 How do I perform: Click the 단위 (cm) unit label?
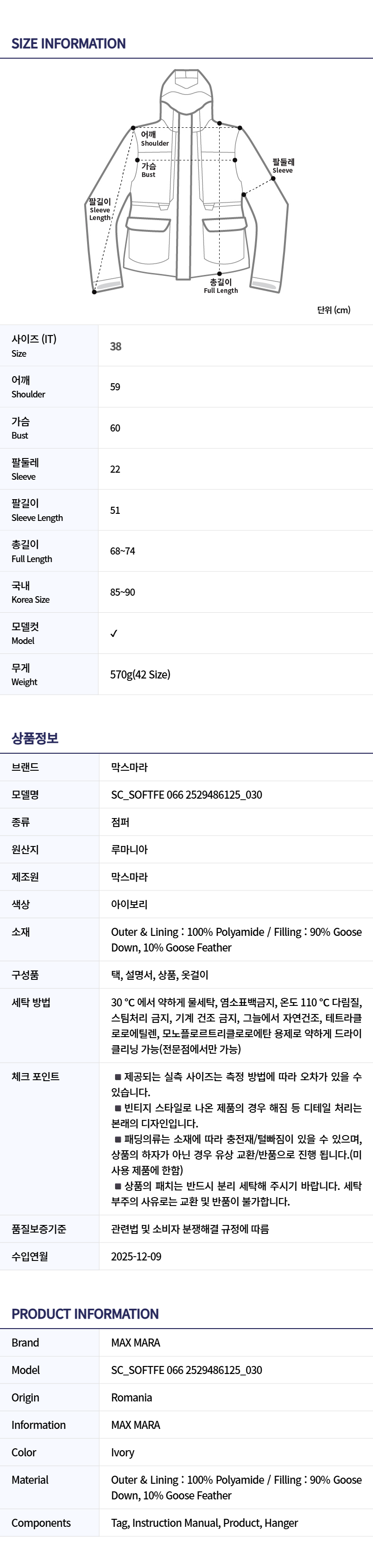coord(333,310)
